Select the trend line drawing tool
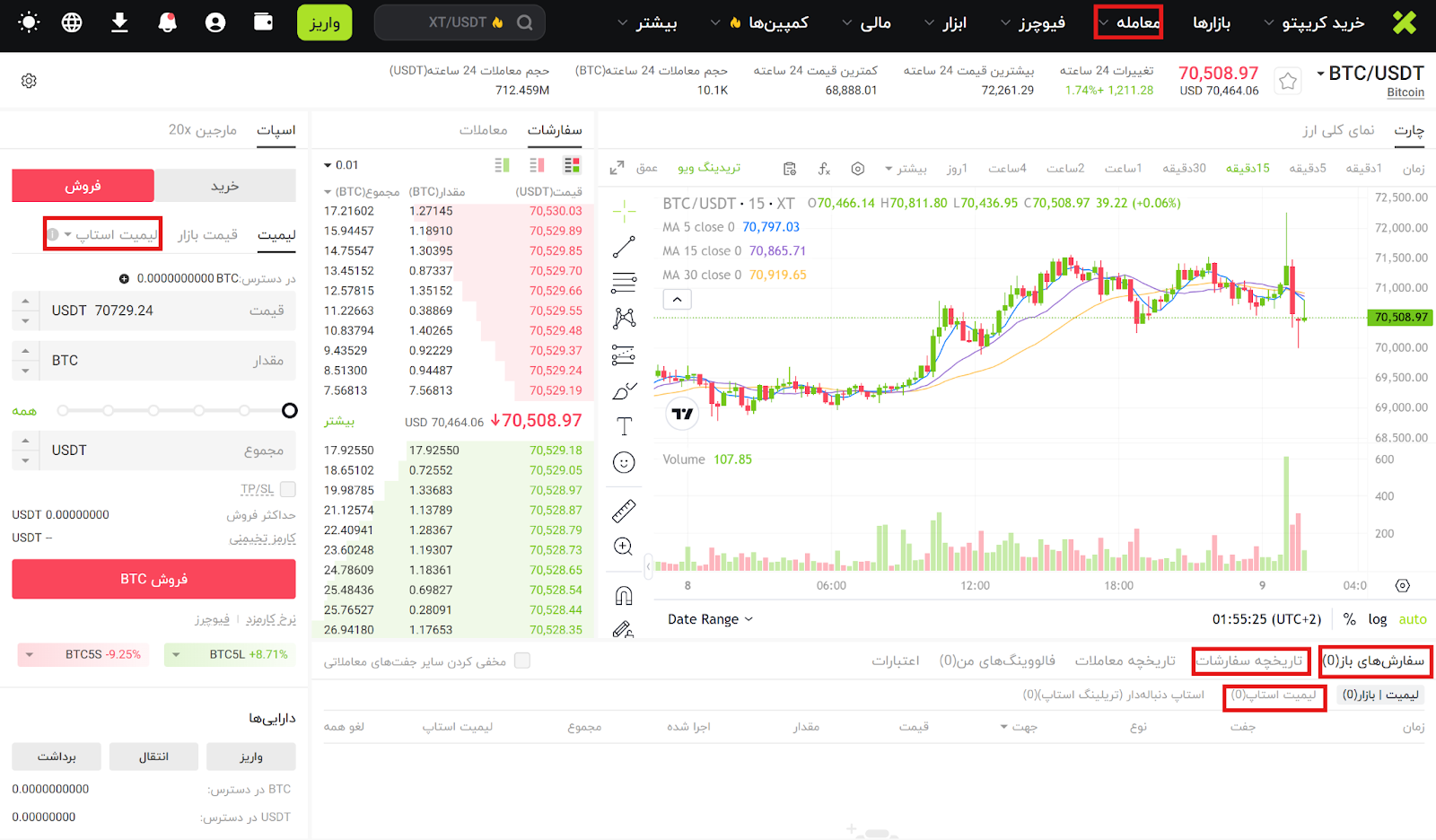Viewport: 1436px width, 840px height. pos(624,247)
